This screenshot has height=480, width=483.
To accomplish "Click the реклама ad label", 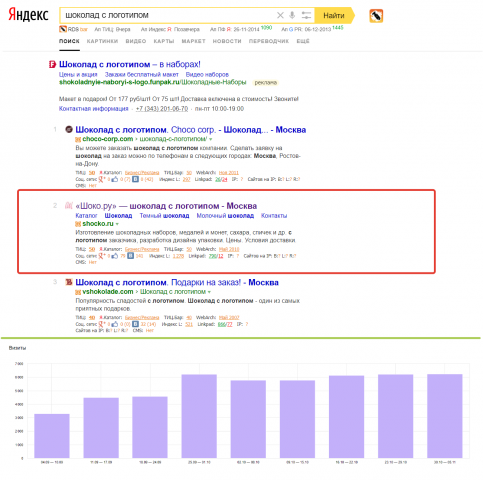I will click(266, 83).
